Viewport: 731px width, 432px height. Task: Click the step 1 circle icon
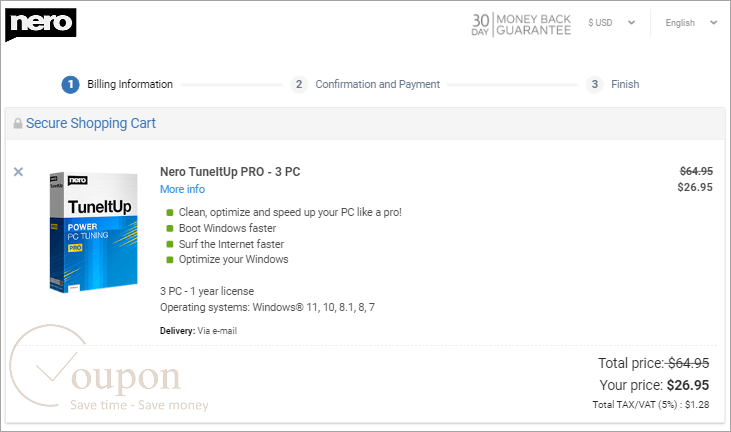[x=70, y=84]
